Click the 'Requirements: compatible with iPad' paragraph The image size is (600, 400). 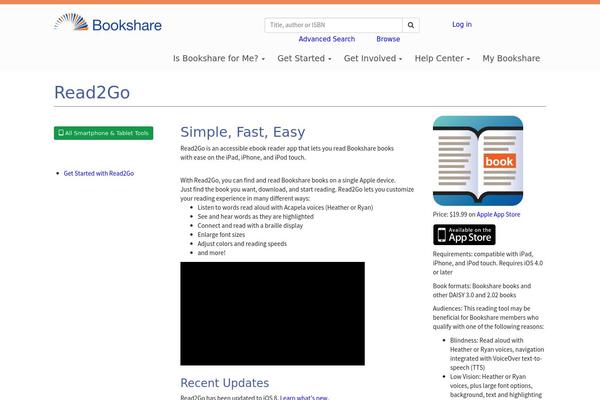(488, 263)
